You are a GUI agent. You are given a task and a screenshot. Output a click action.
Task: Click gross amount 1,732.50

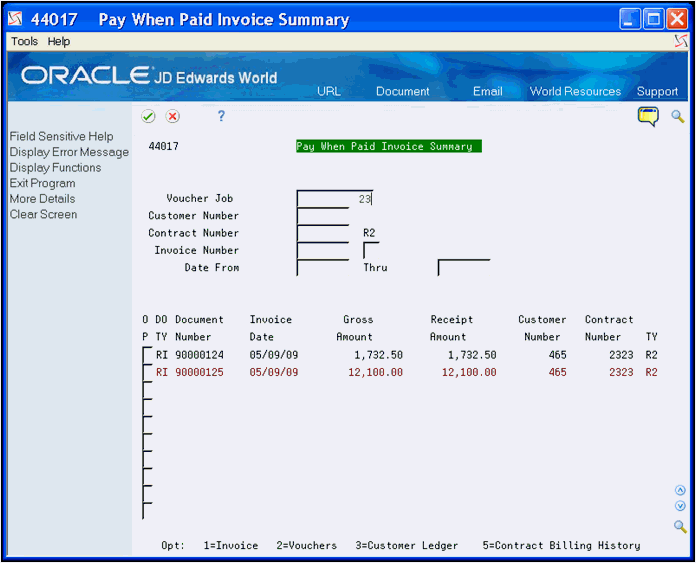[378, 355]
